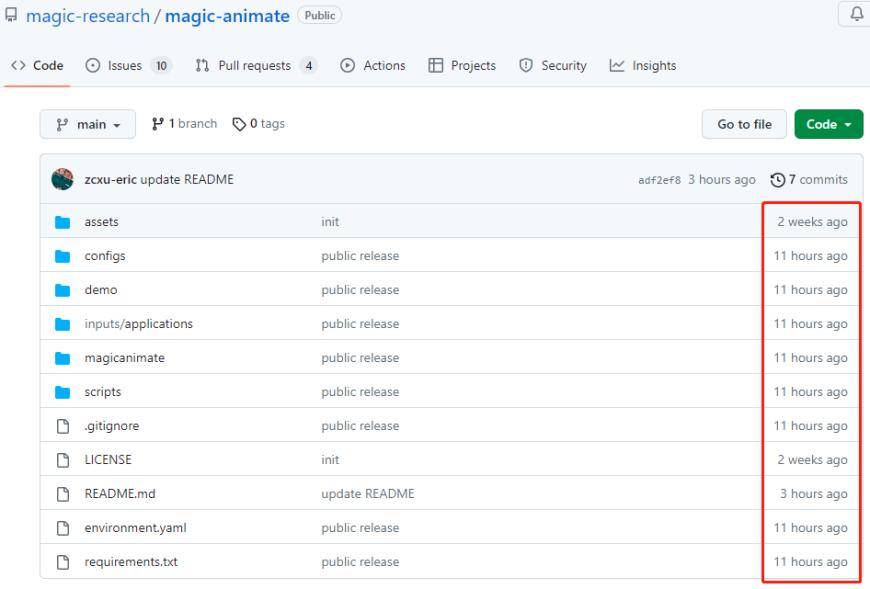Click the zcxu-eric avatar image

62,180
